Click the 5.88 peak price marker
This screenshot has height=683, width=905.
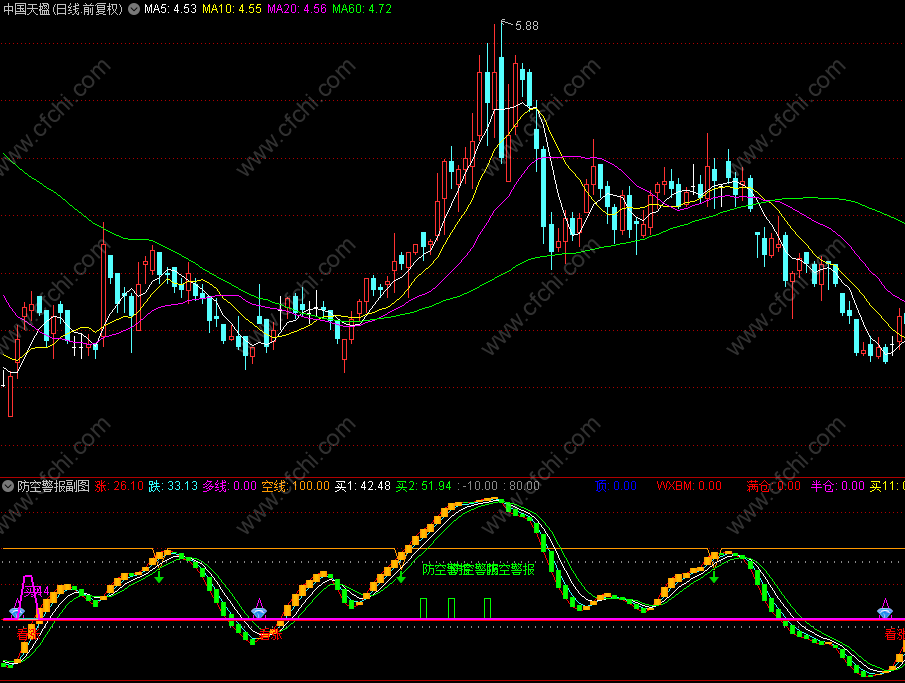tap(526, 25)
